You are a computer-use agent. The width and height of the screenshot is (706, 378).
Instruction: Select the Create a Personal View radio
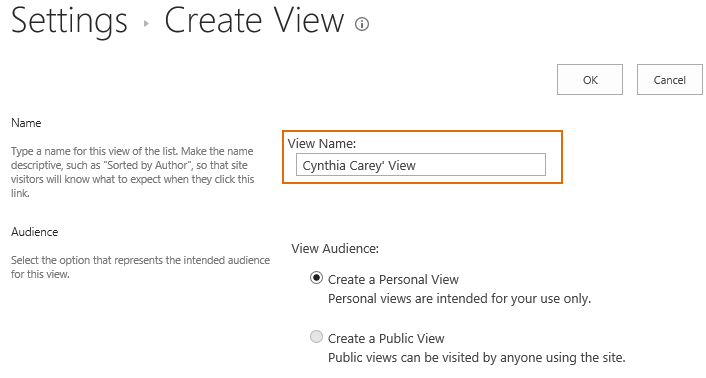317,278
